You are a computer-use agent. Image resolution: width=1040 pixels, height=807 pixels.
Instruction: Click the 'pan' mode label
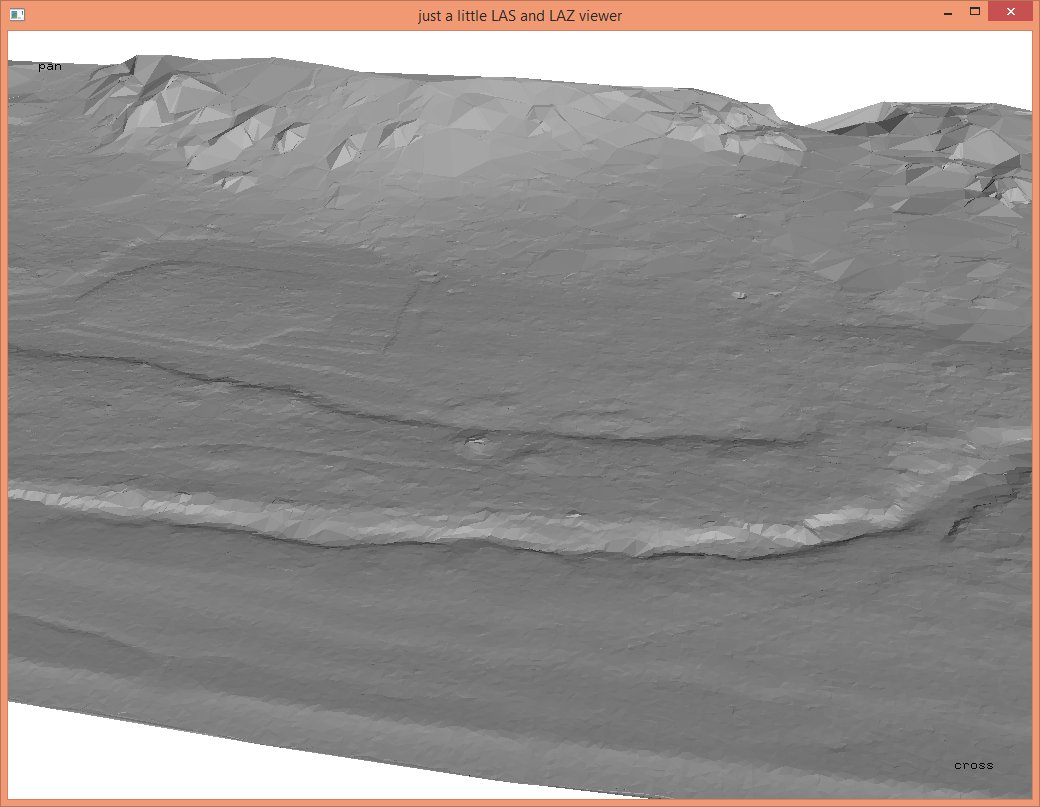[49, 67]
